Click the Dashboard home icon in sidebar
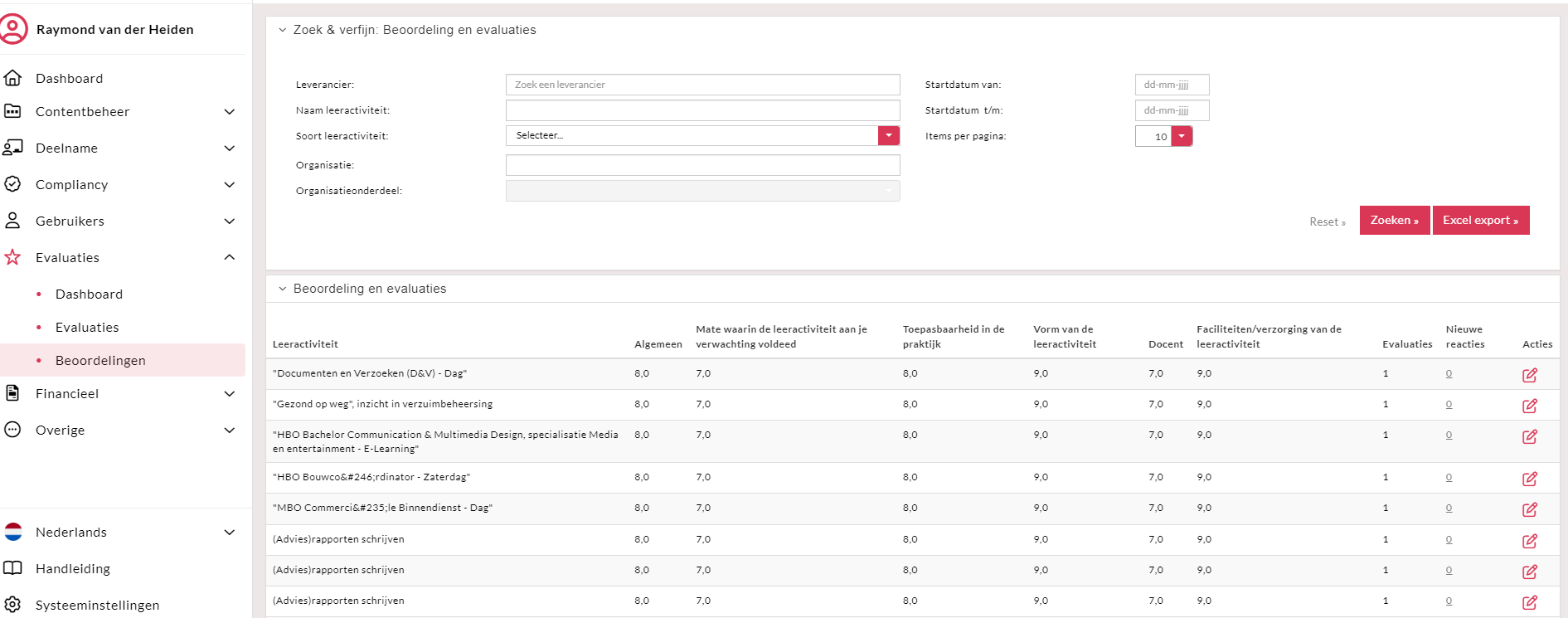The height and width of the screenshot is (618, 1568). [12, 78]
